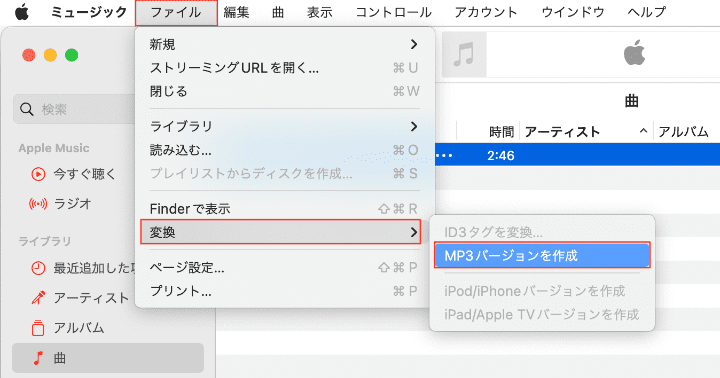The width and height of the screenshot is (720, 378).
Task: Toggle the アーティスト sort direction arrow
Action: [x=643, y=131]
